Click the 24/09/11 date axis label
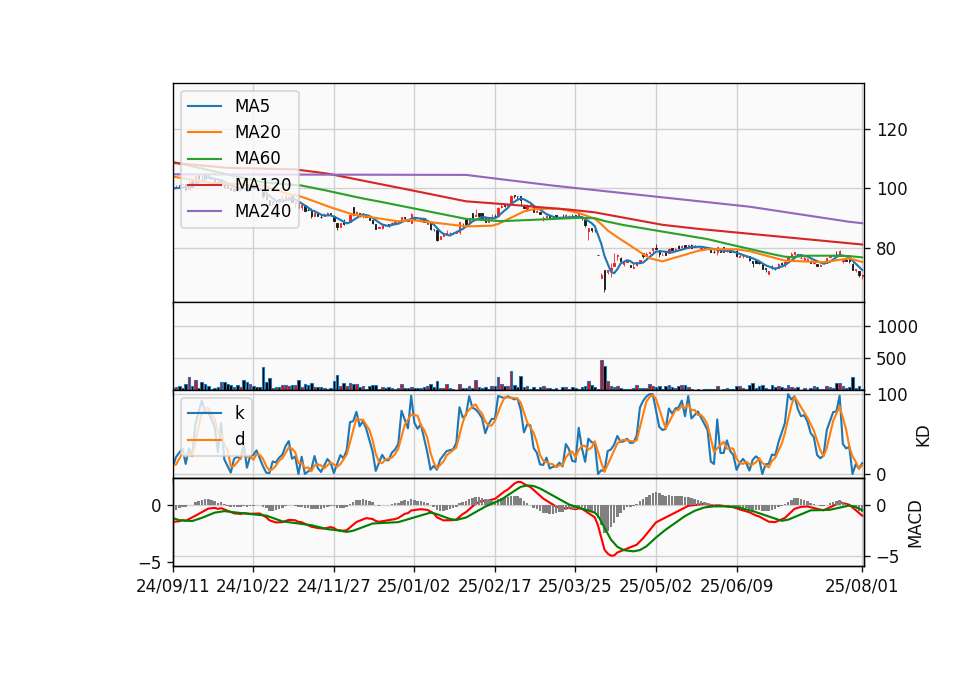The width and height of the screenshot is (960, 690). (173, 586)
